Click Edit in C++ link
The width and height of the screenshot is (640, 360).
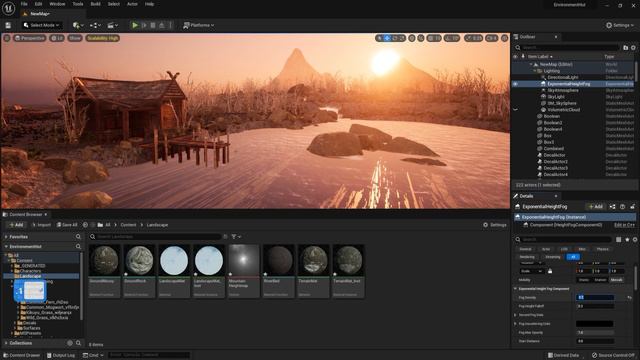point(624,225)
